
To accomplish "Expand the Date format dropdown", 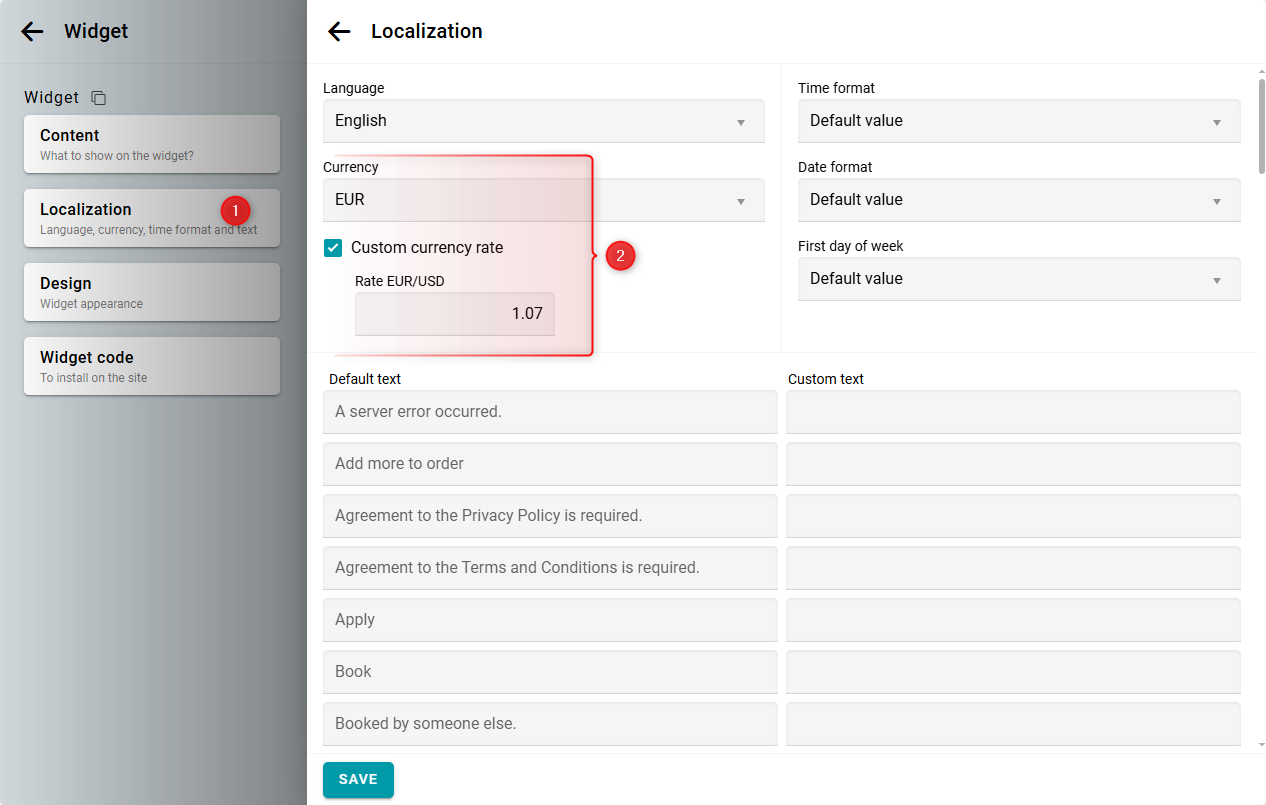I will tap(1018, 200).
